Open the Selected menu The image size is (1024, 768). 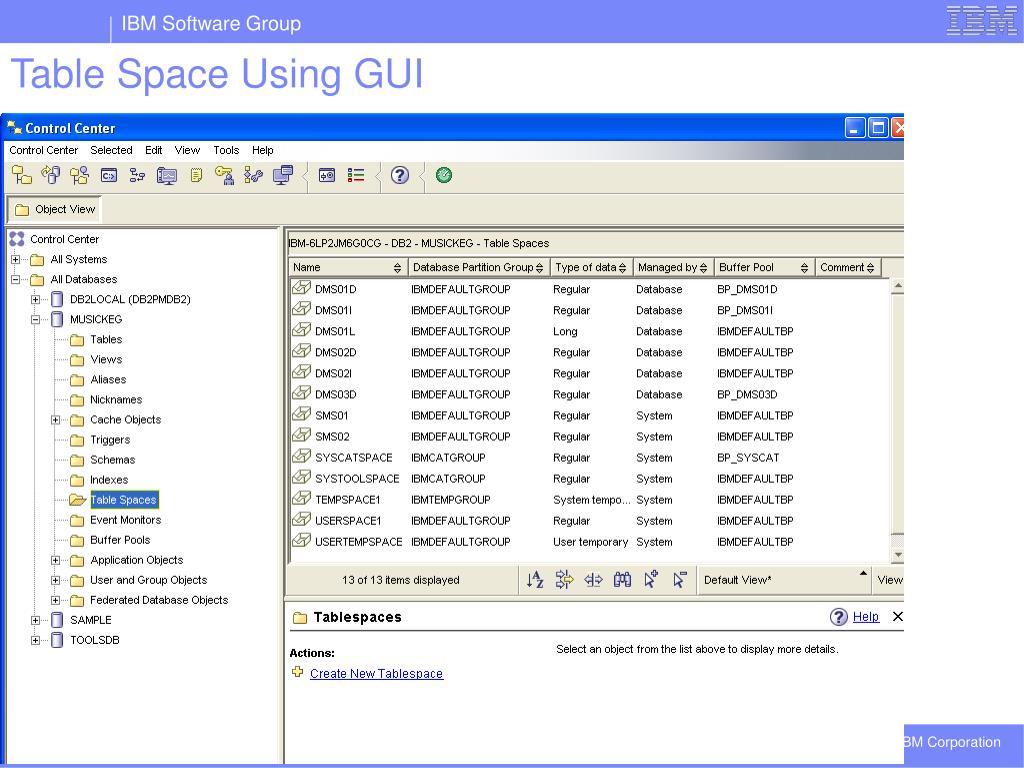pyautogui.click(x=111, y=150)
